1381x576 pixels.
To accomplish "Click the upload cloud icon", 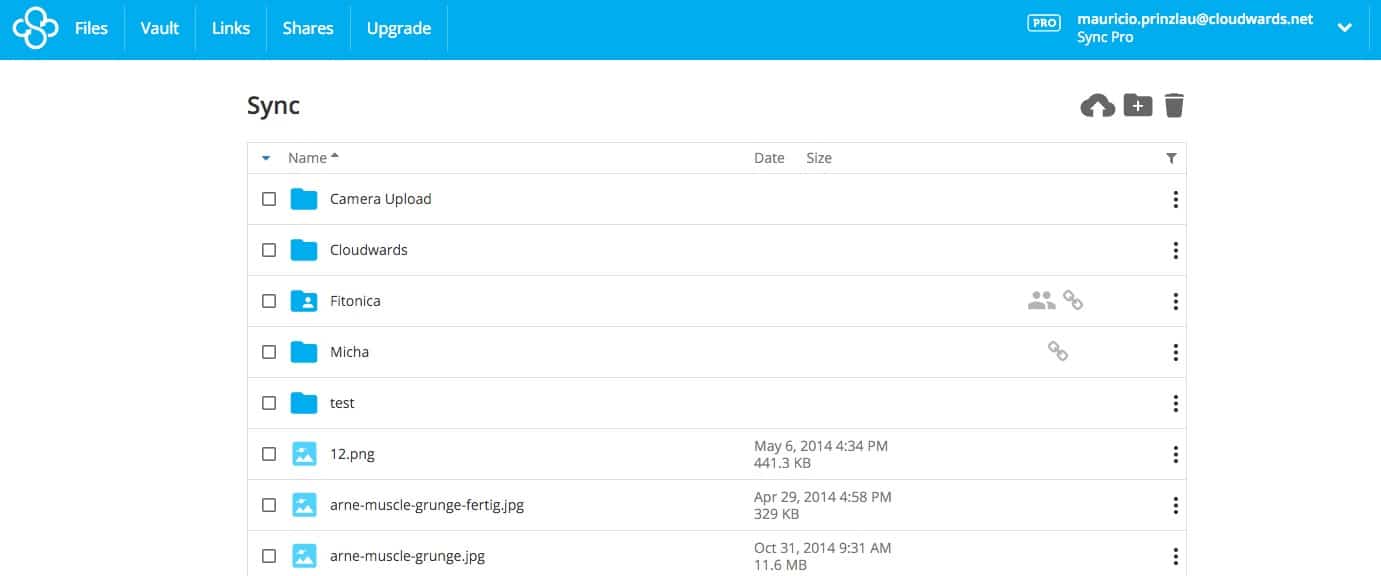I will tap(1097, 105).
